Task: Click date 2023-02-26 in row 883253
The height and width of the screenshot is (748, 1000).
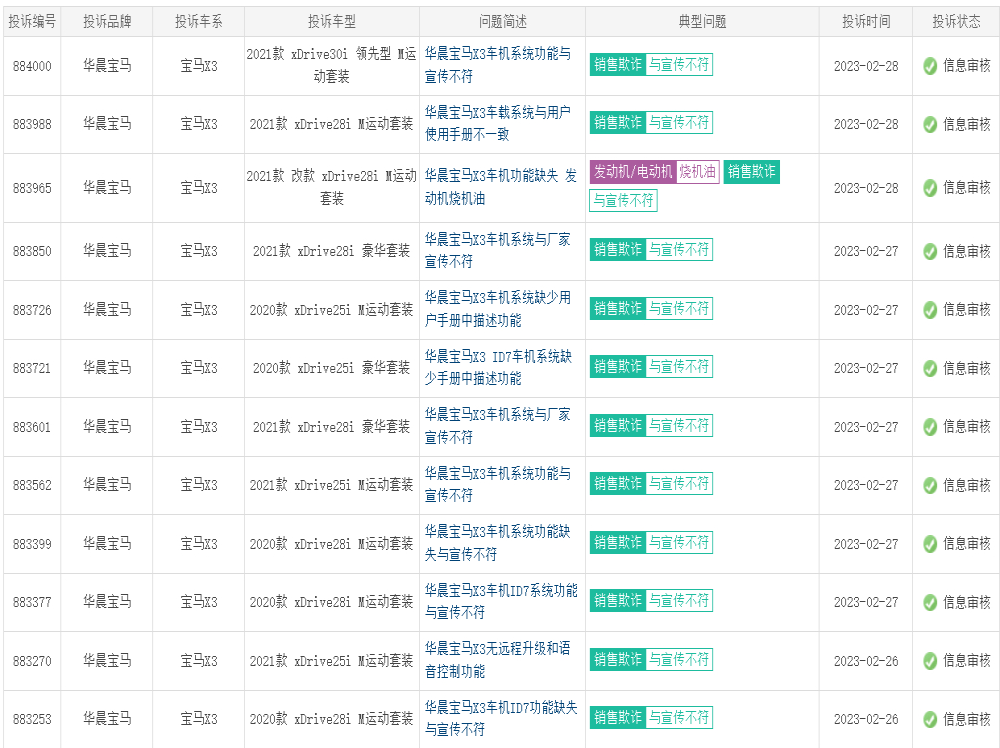Action: 866,719
